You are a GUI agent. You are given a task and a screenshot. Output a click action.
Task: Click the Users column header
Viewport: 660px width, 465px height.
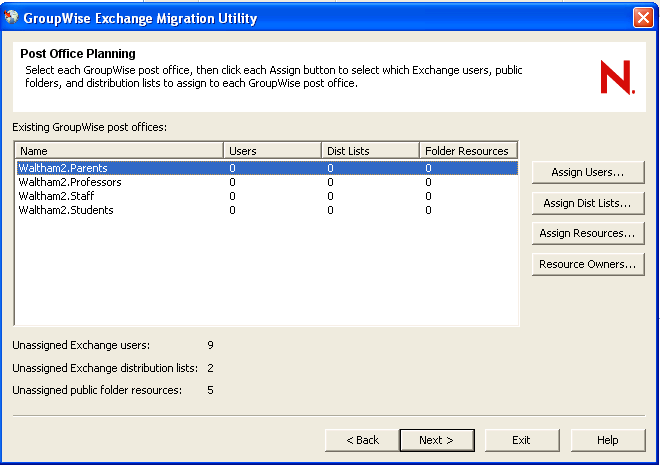click(x=272, y=151)
